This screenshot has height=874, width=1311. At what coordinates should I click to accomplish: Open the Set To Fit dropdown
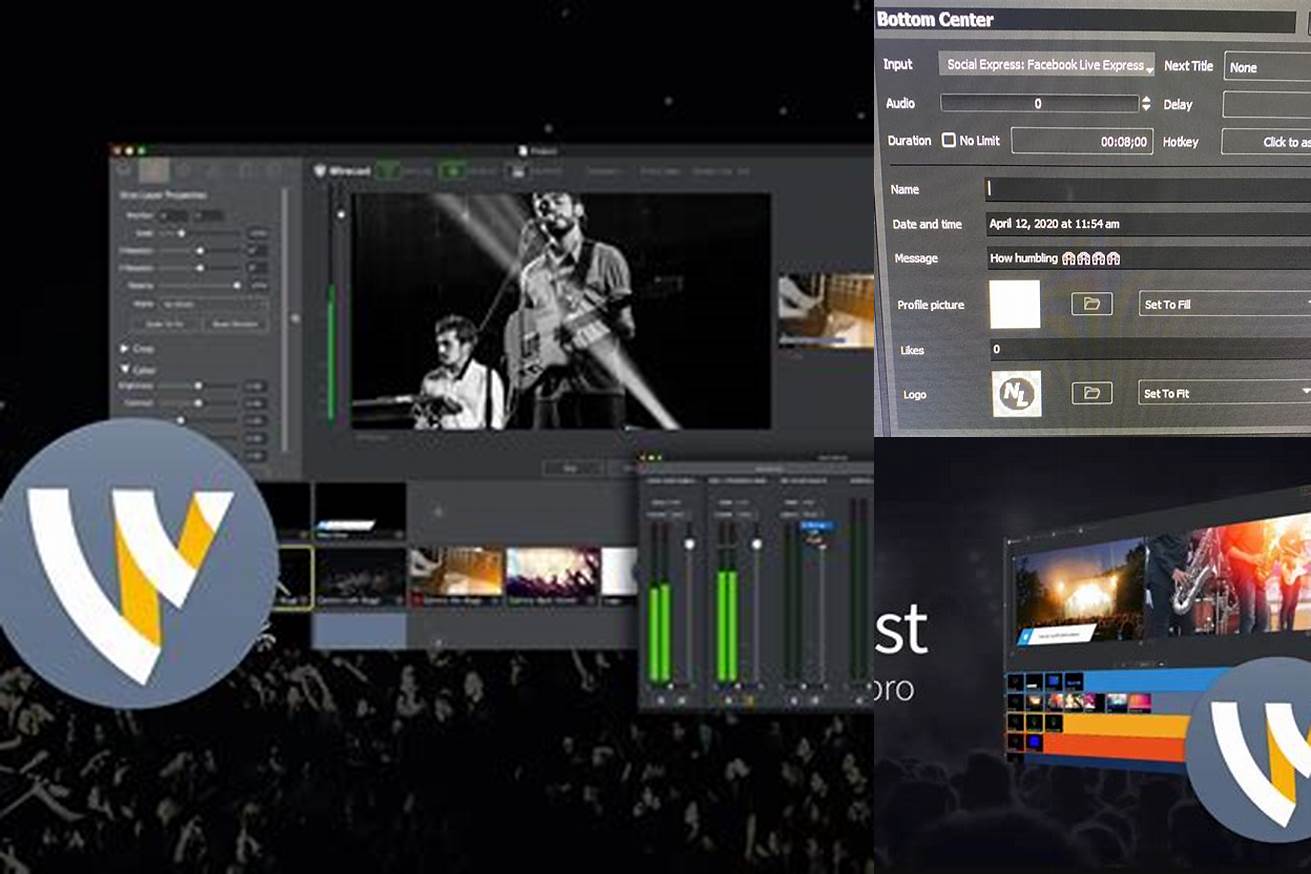(x=1225, y=393)
